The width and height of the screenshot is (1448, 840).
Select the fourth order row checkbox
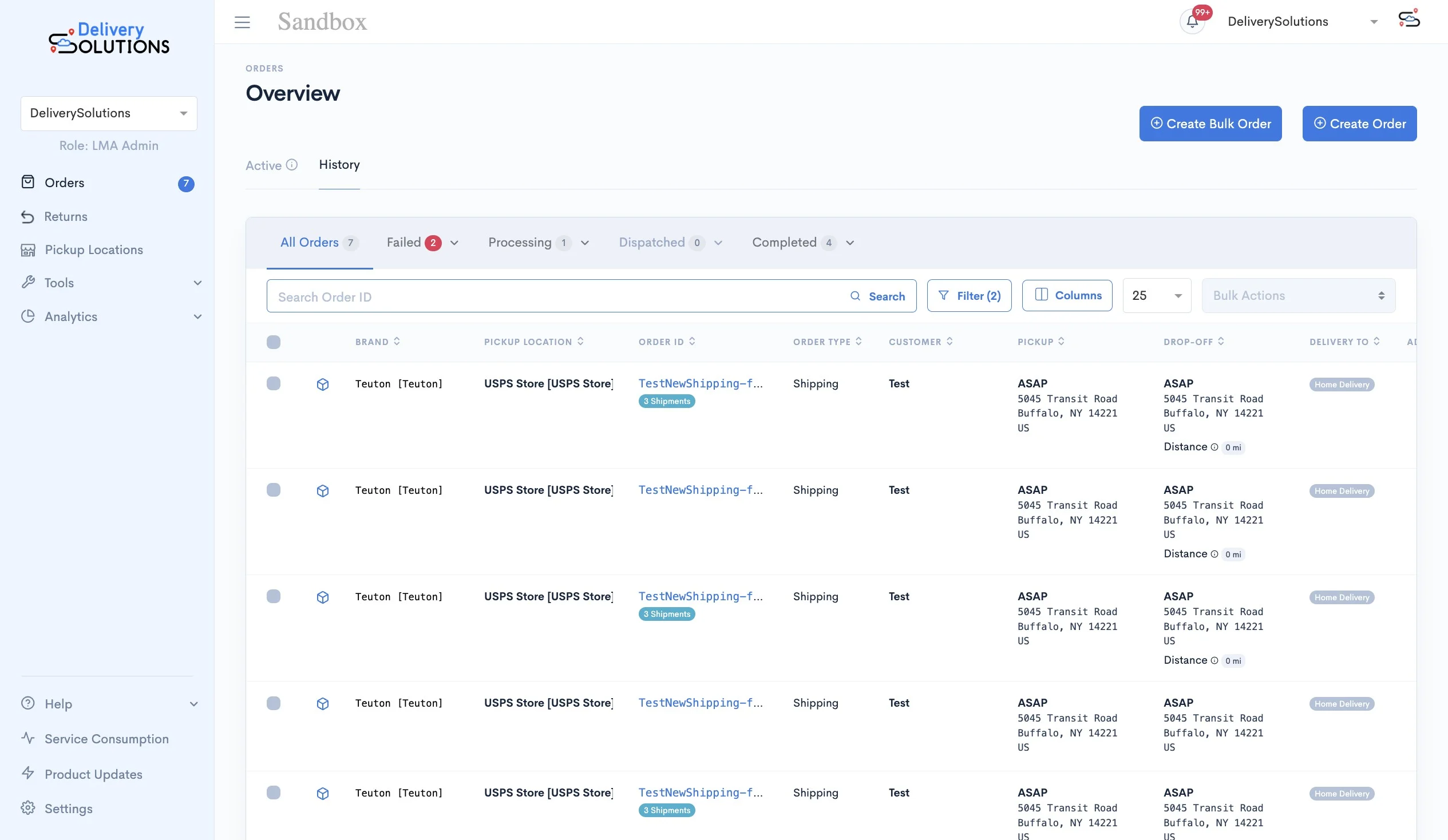tap(274, 703)
